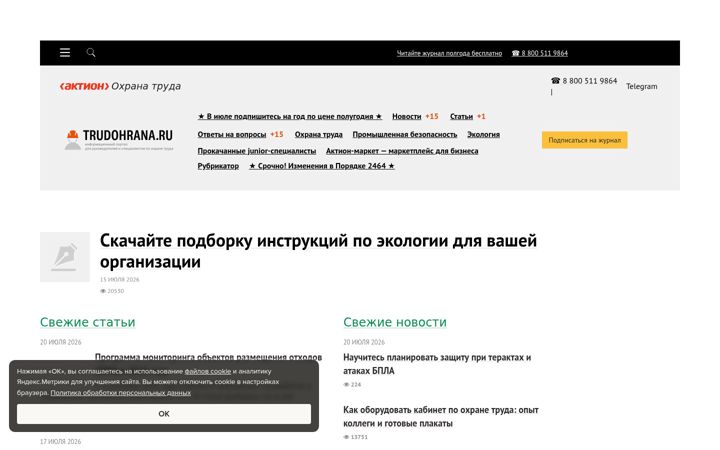Open Рубрикатор menu item
720x450 pixels.
tap(218, 166)
